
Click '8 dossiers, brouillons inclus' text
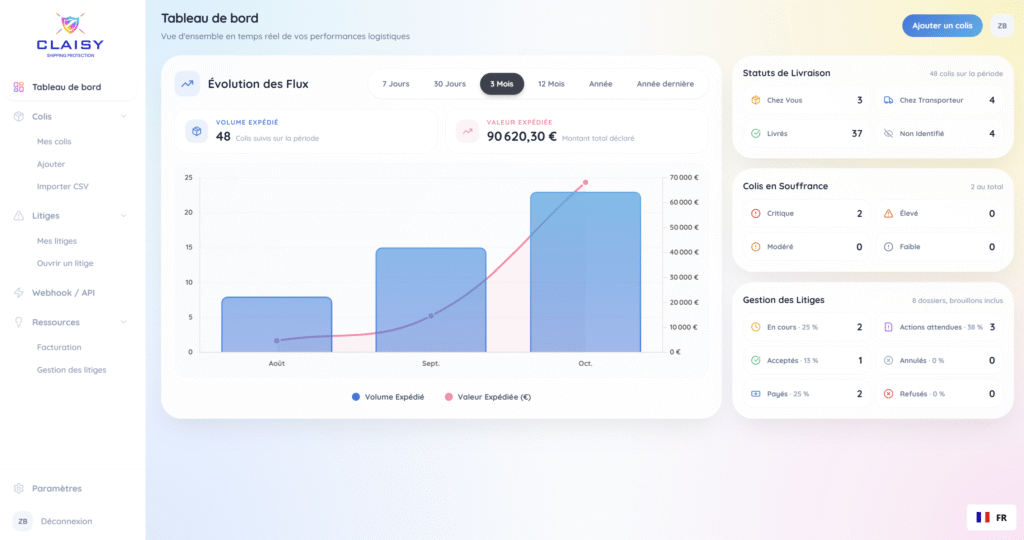[x=957, y=301]
